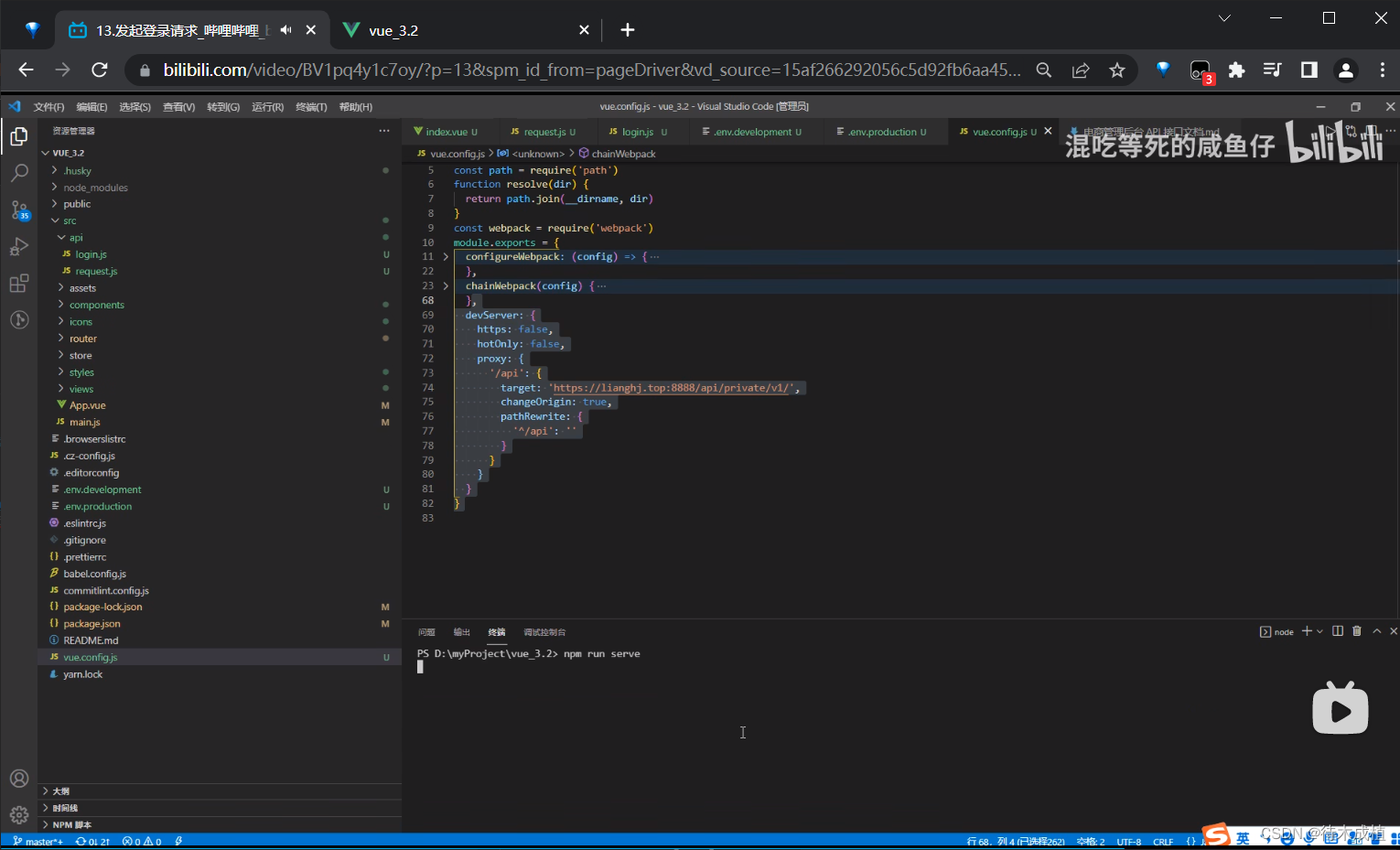Maximize the terminal panel with the up chevron

click(1376, 631)
